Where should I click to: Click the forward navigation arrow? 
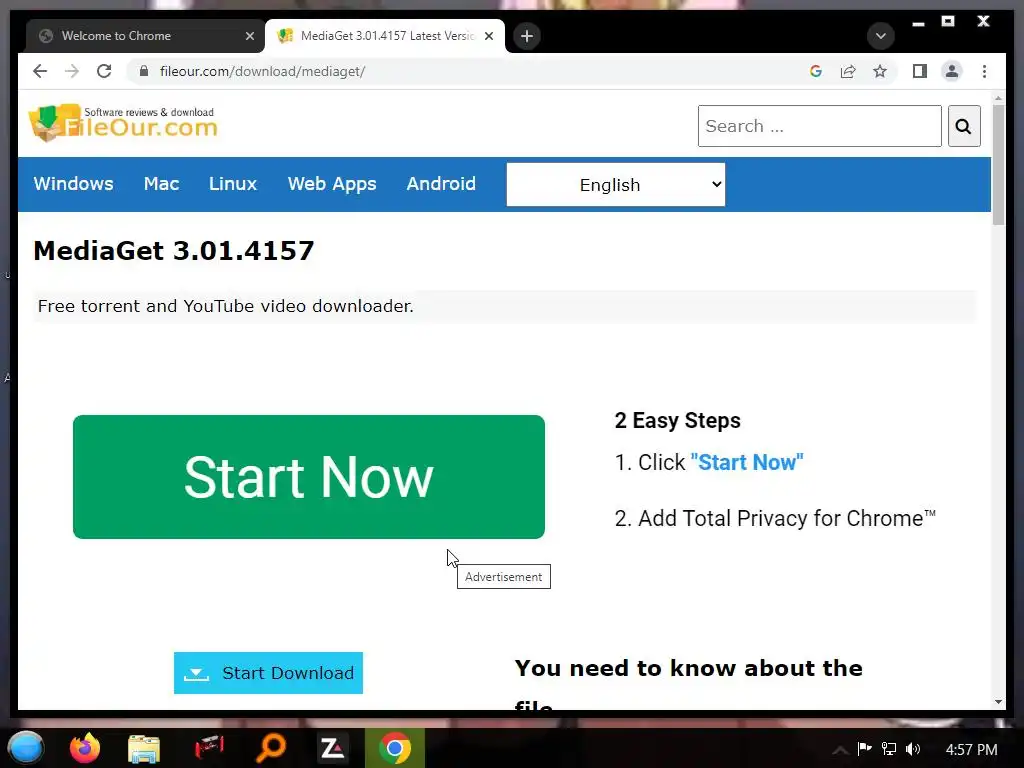point(72,71)
